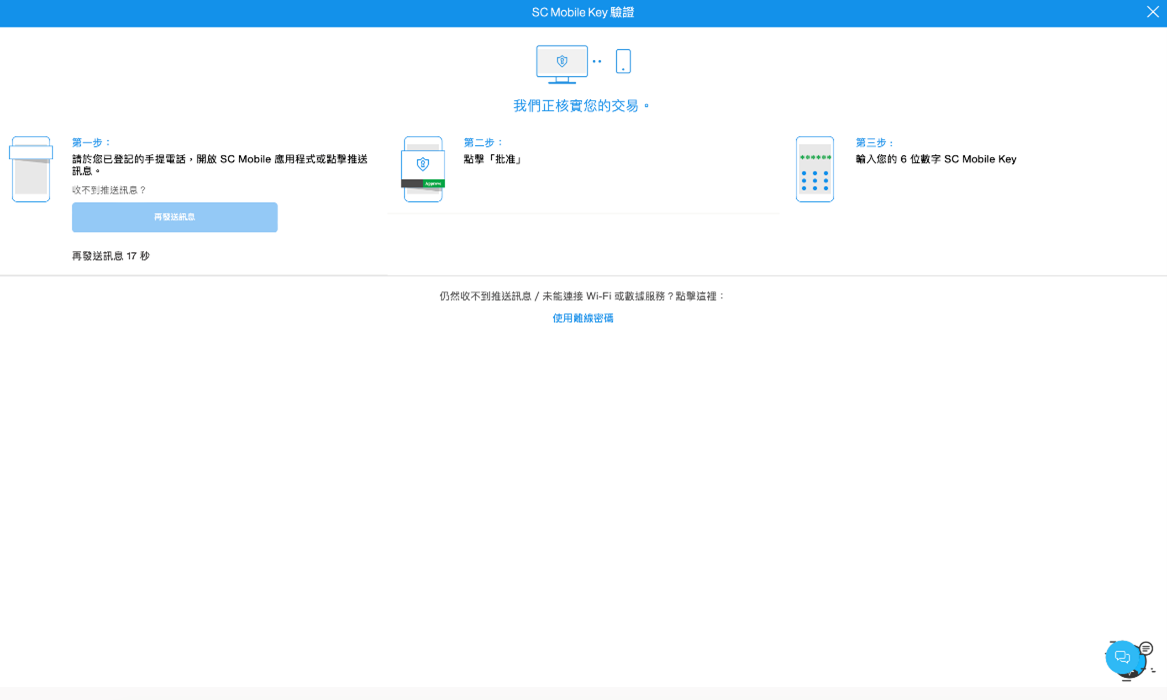
Task: Open the blue live chat bubble
Action: [x=1122, y=657]
